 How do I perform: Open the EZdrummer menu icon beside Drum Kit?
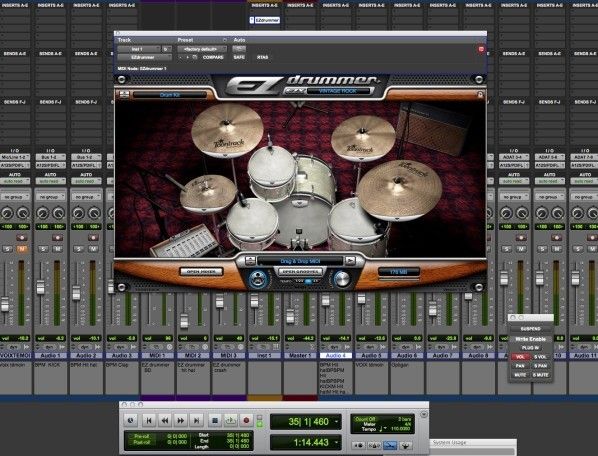tap(124, 94)
